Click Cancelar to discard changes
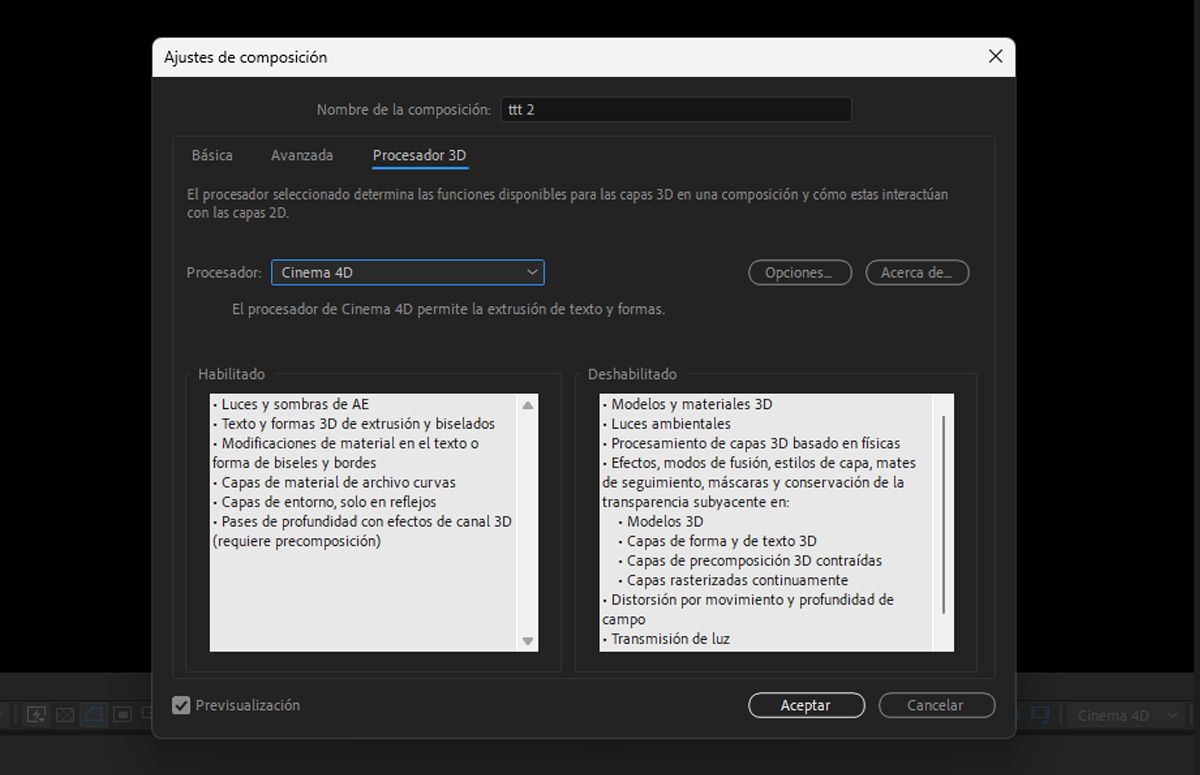Screen dimensions: 1200x775 (935, 705)
